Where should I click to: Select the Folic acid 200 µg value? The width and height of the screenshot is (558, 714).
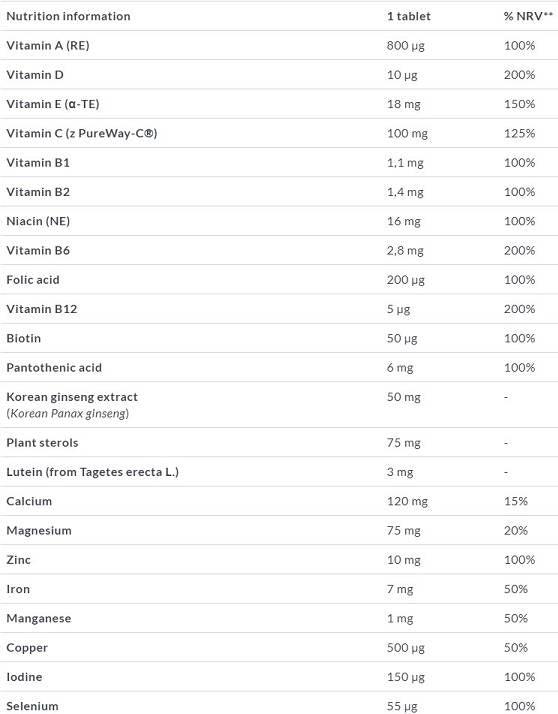click(405, 280)
